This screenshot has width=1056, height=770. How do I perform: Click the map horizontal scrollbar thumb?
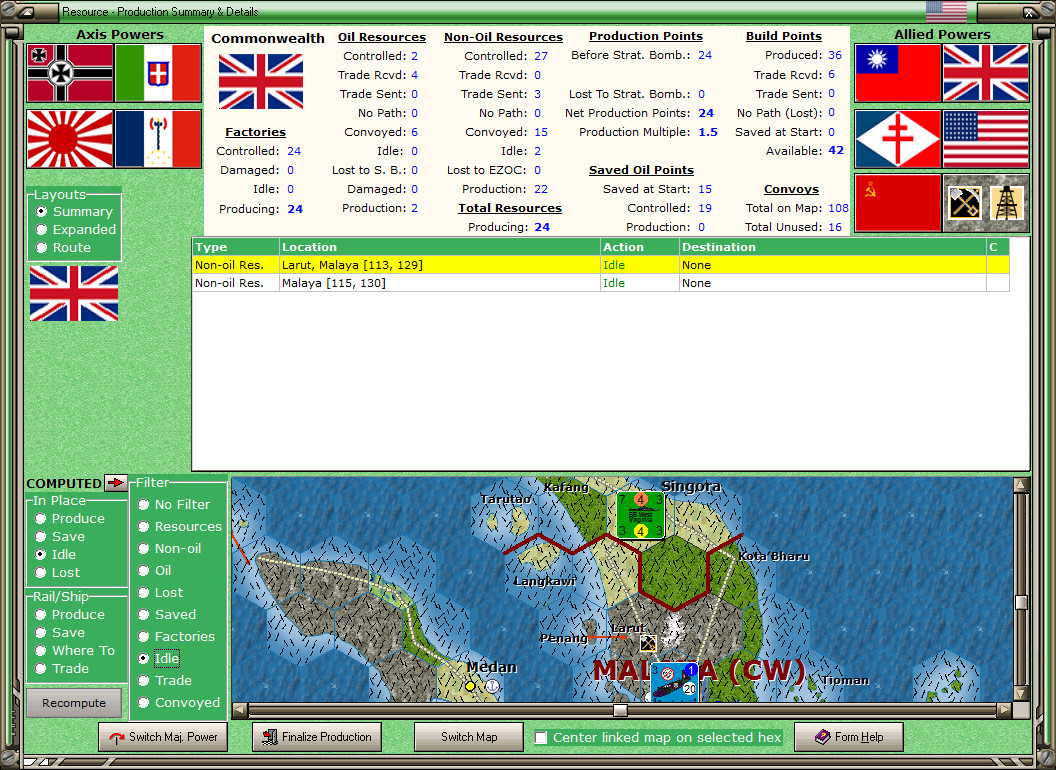click(620, 710)
